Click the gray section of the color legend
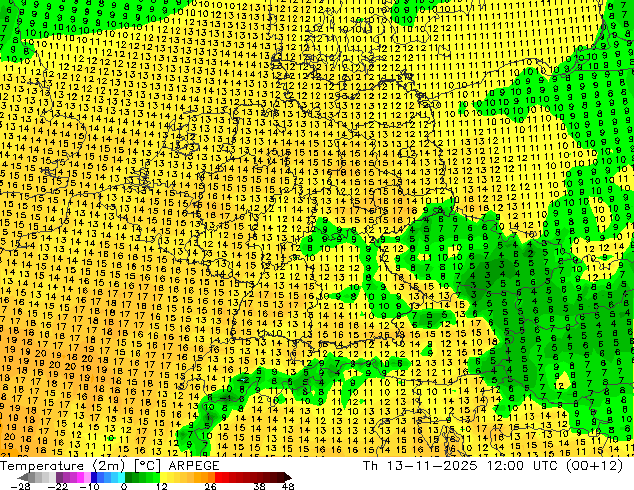The width and height of the screenshot is (634, 490). [38, 477]
